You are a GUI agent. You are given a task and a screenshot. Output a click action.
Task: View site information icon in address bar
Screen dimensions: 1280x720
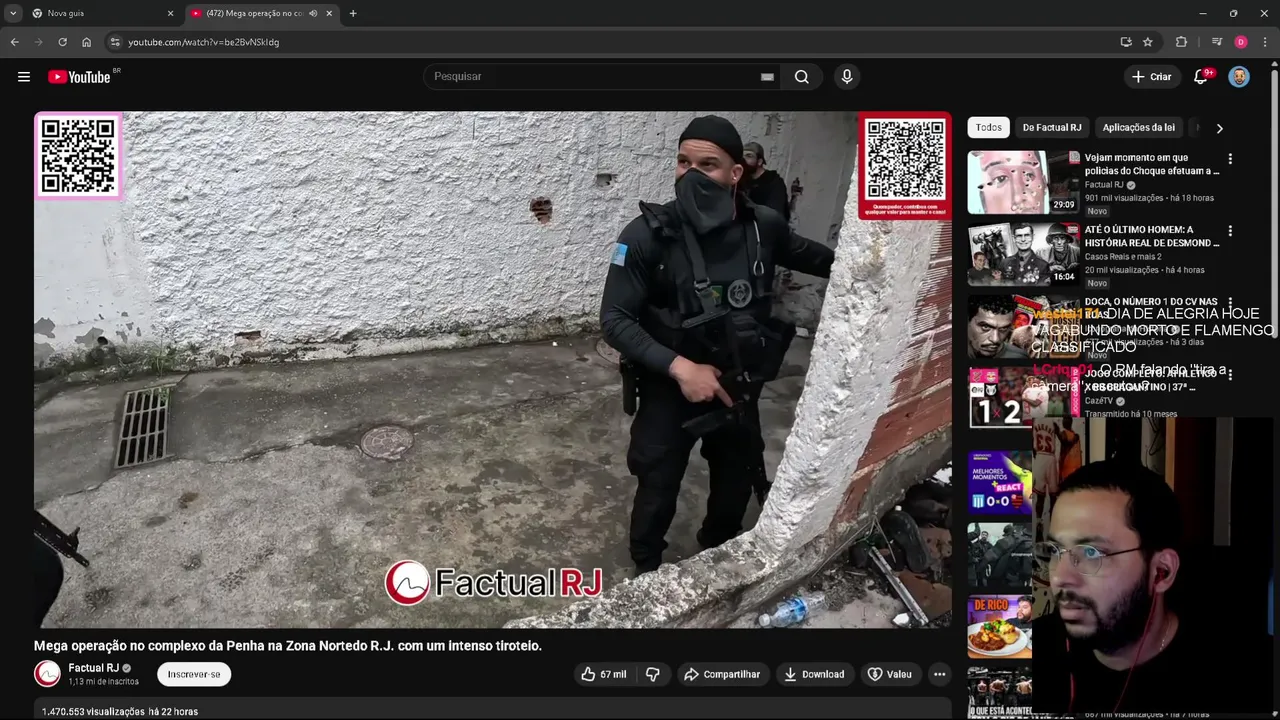115,42
